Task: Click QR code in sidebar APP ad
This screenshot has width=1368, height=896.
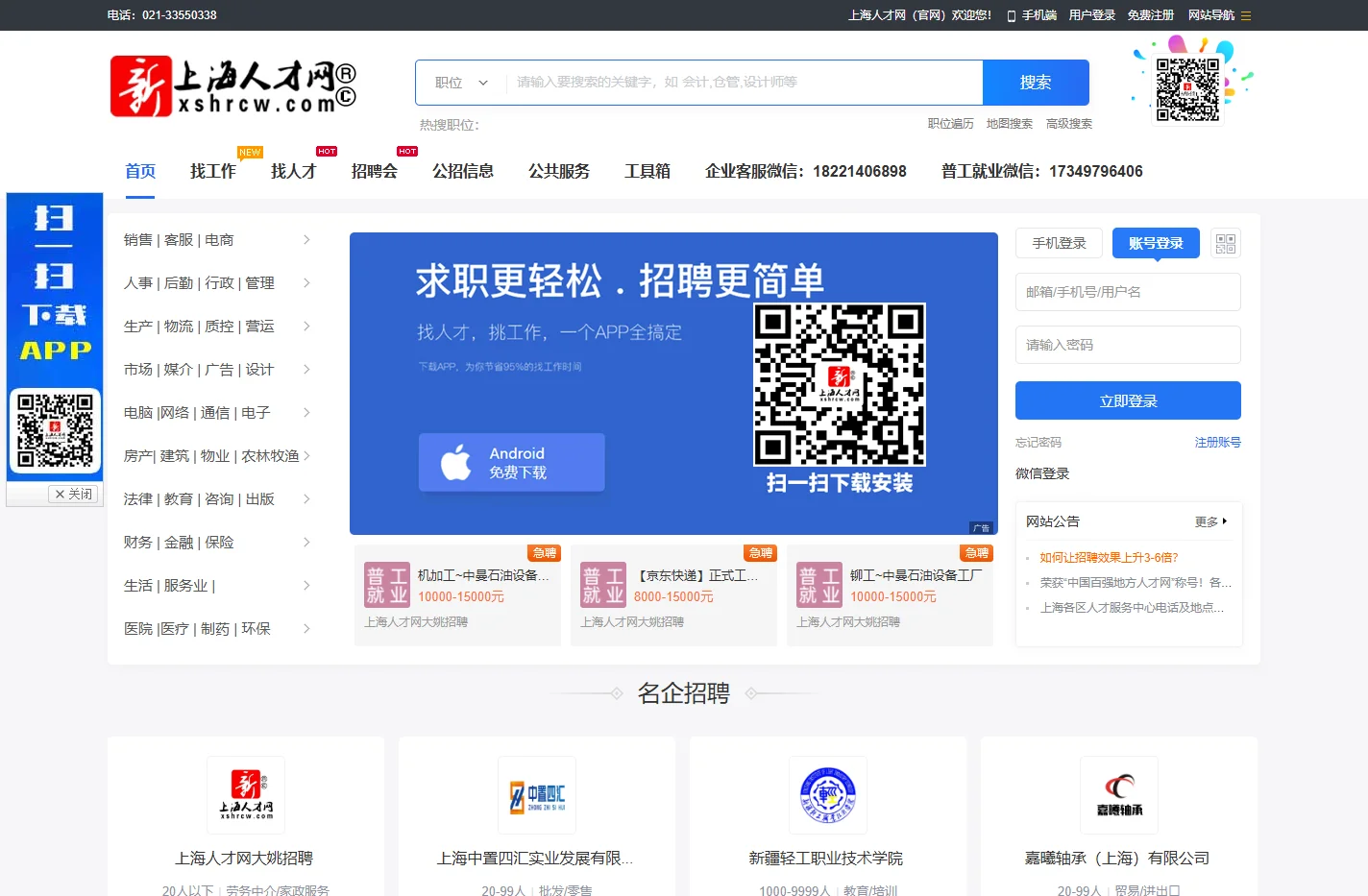Action: point(55,429)
